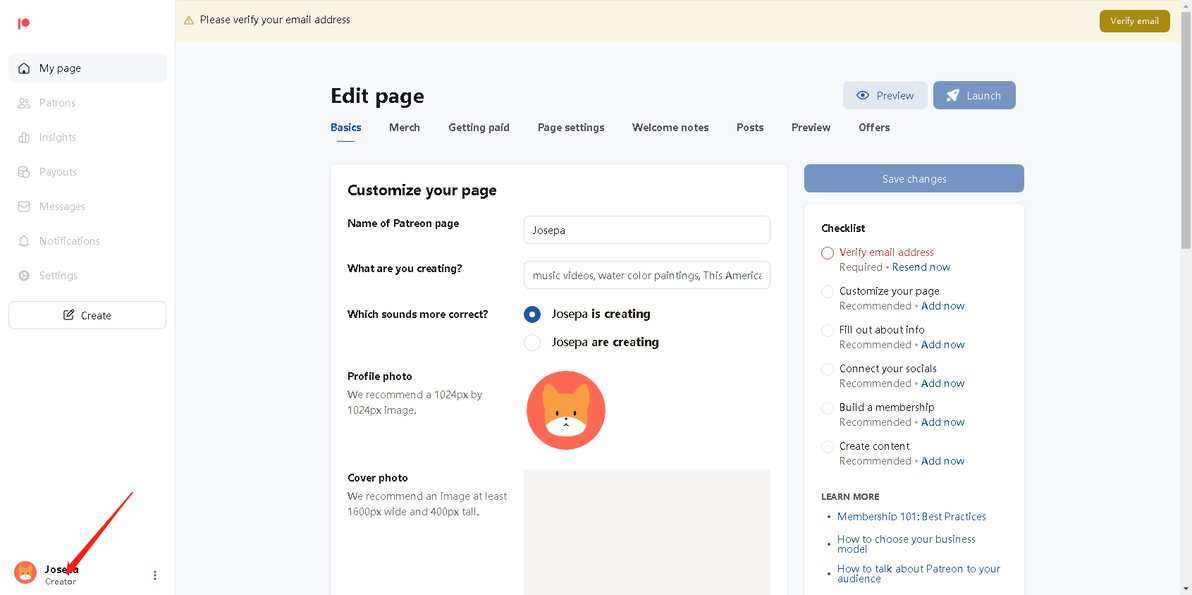Click the Patreon logo icon
The height and width of the screenshot is (595, 1192).
24,23
